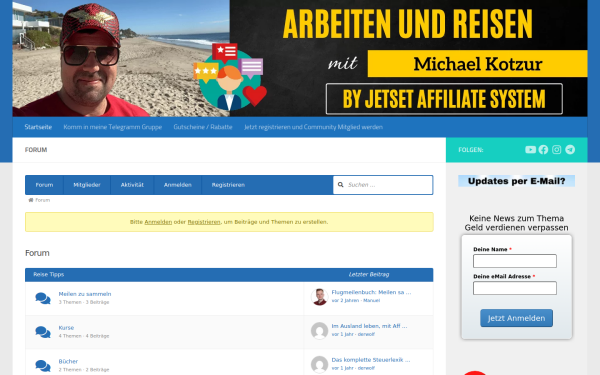Click Registrieren link in yellow notice
This screenshot has height=375, width=600.
click(x=204, y=222)
